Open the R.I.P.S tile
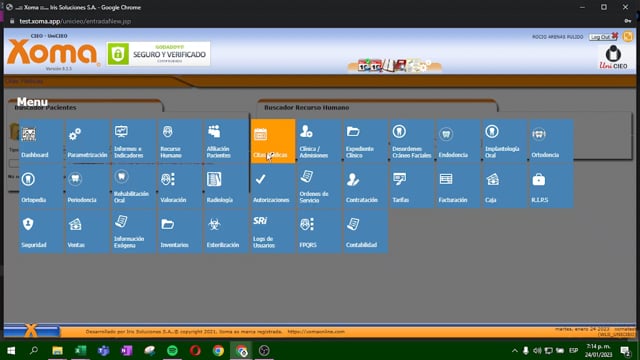 pos(551,186)
